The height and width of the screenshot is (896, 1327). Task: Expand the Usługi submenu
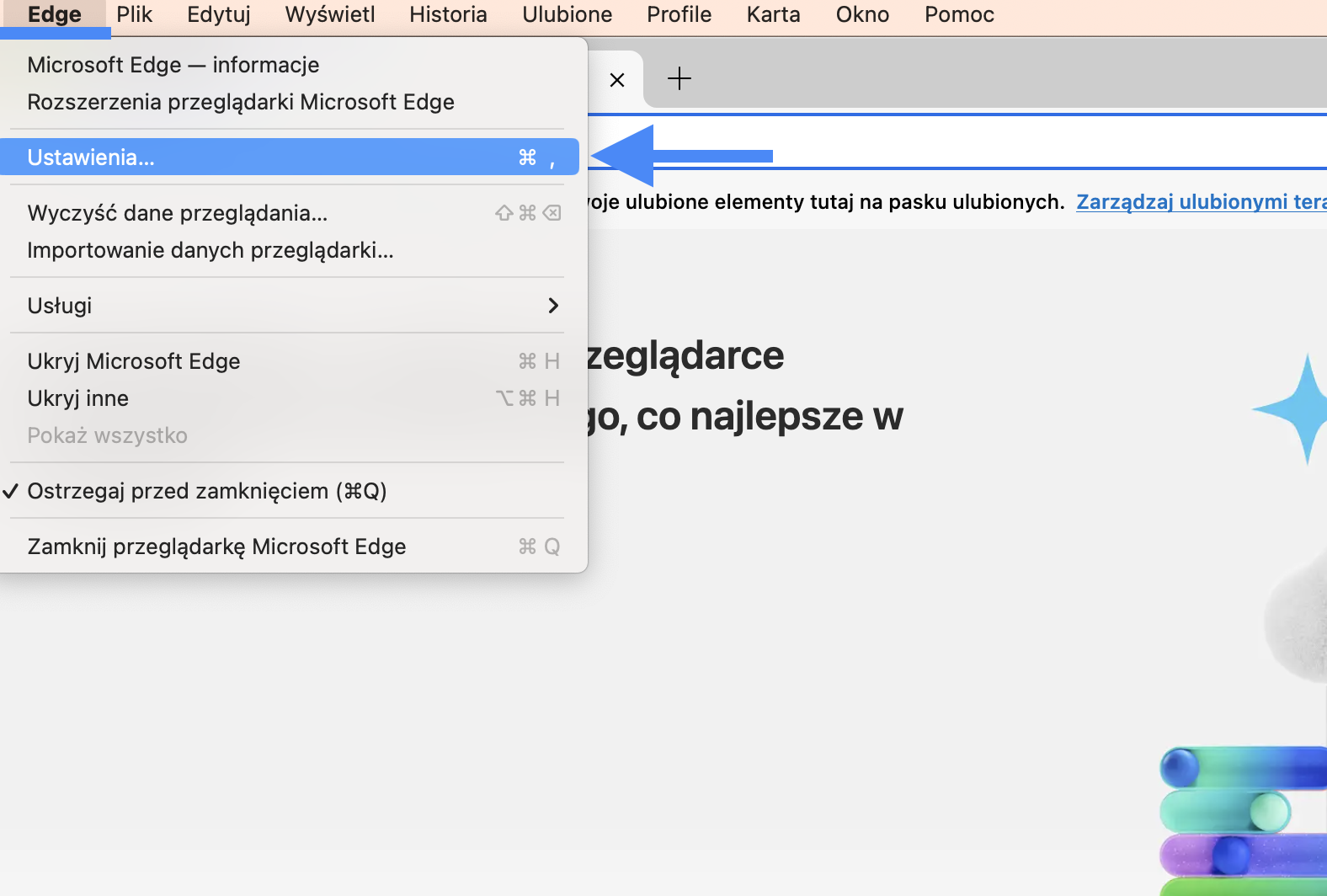(x=290, y=306)
